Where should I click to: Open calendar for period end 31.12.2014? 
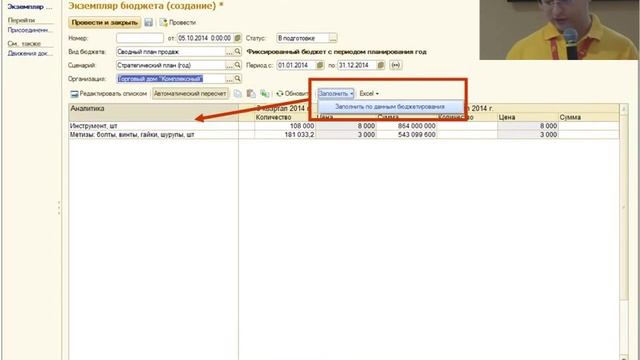[x=380, y=65]
